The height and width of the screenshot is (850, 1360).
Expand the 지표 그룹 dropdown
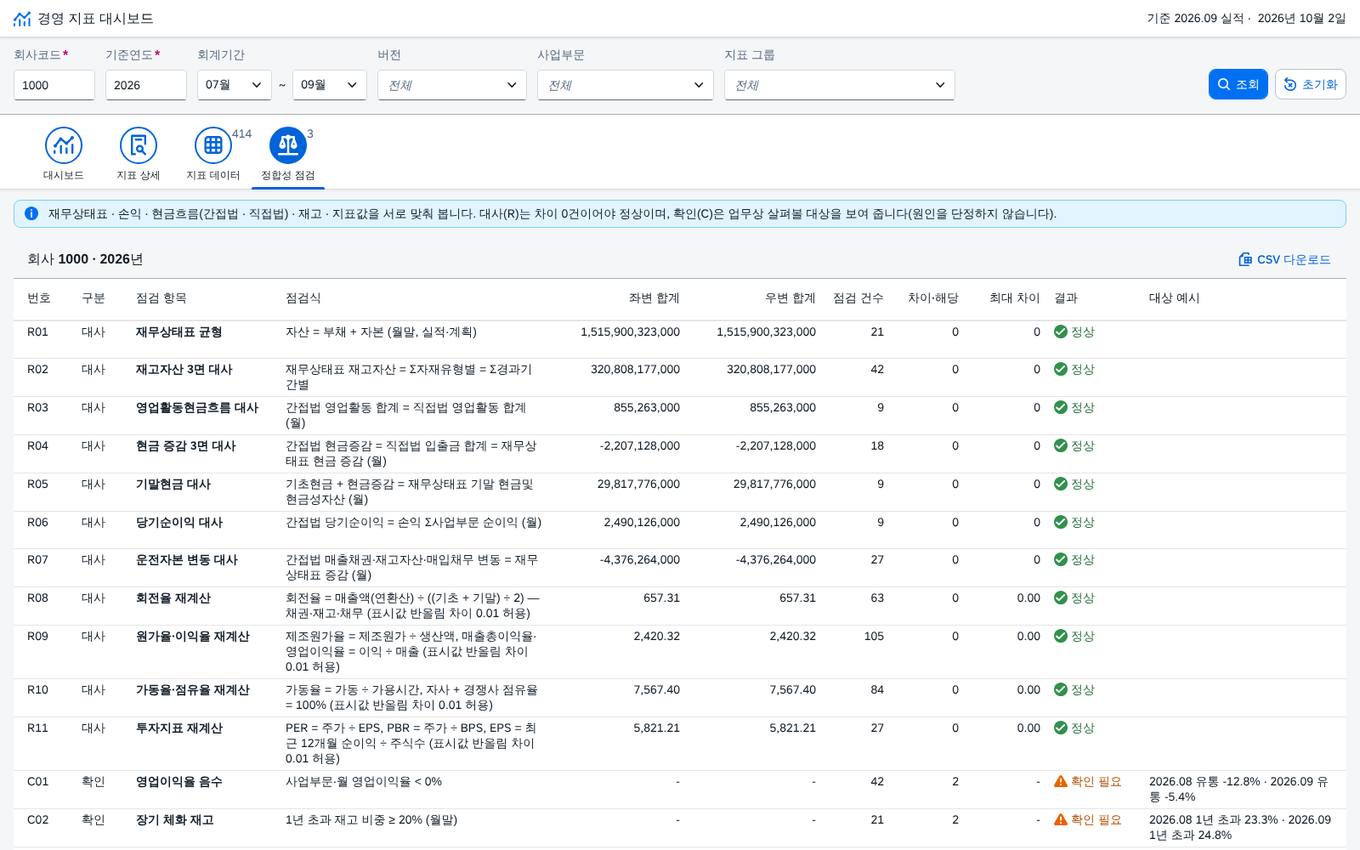point(839,85)
